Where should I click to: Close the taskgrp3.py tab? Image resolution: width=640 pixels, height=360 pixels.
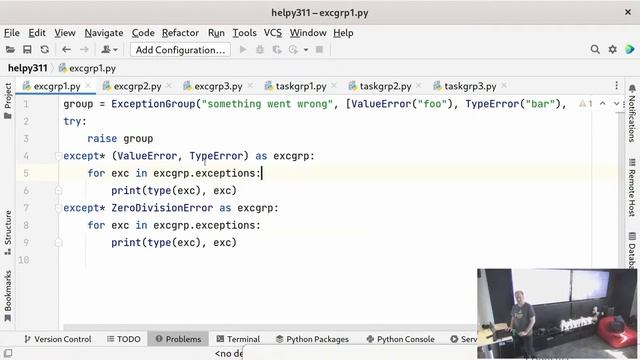point(504,86)
